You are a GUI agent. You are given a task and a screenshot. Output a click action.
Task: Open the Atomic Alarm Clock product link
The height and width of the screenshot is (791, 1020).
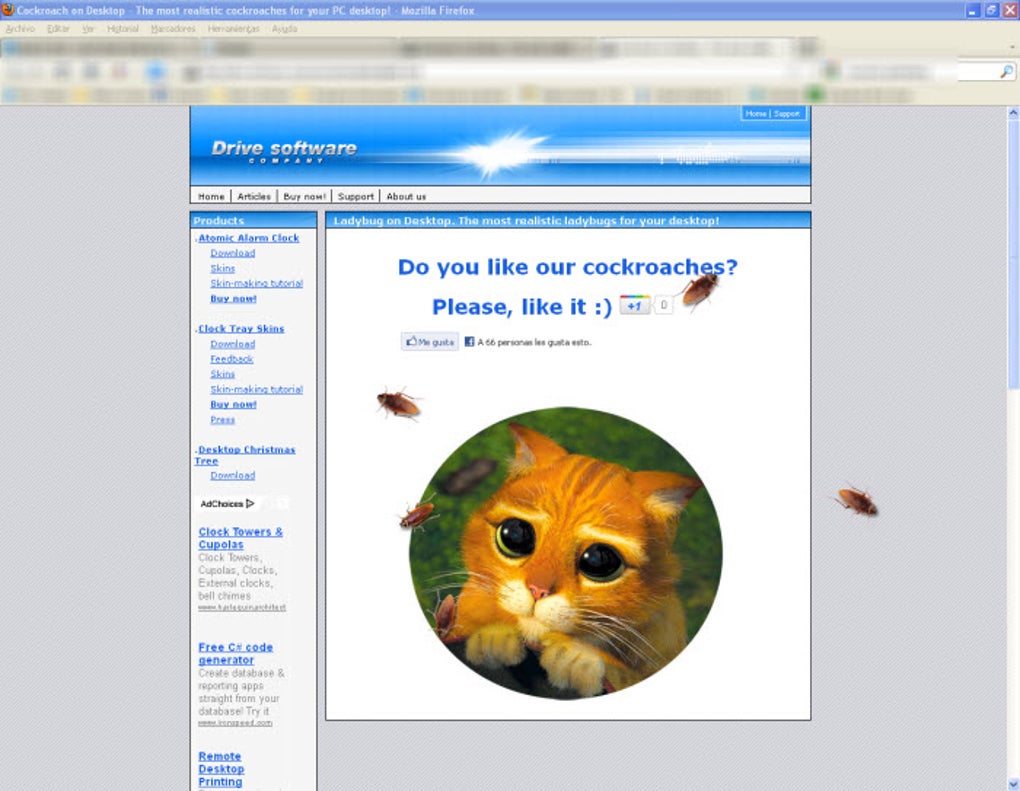pos(248,238)
